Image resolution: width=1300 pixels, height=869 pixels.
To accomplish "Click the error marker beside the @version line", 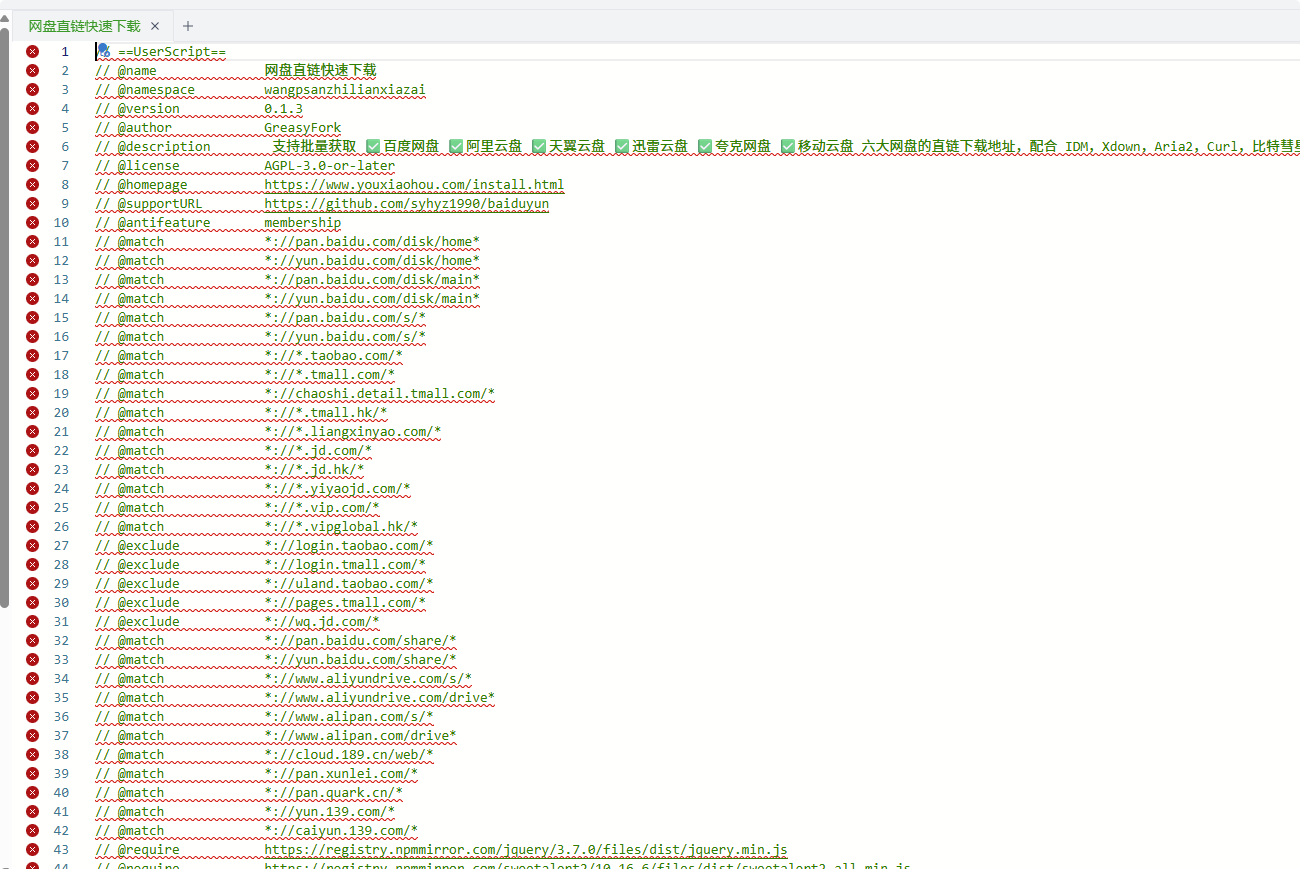I will pyautogui.click(x=32, y=109).
